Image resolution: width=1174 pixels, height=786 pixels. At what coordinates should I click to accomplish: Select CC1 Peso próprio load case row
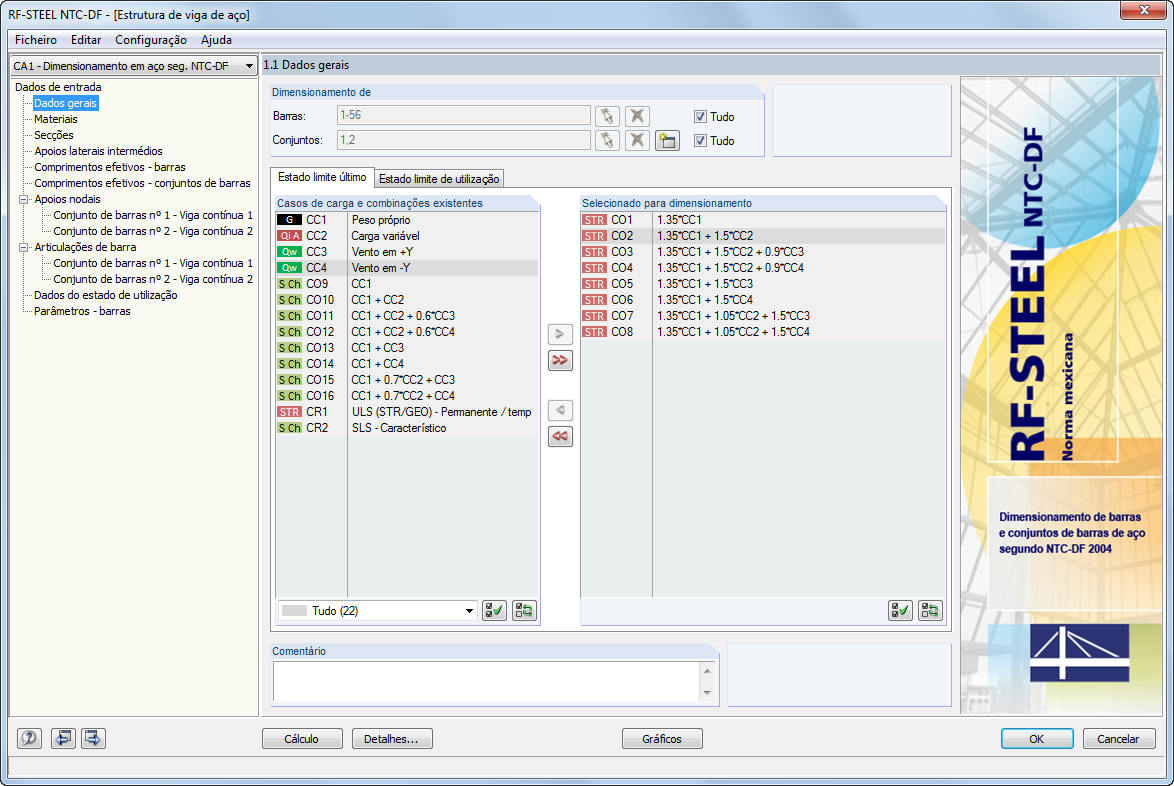[407, 220]
